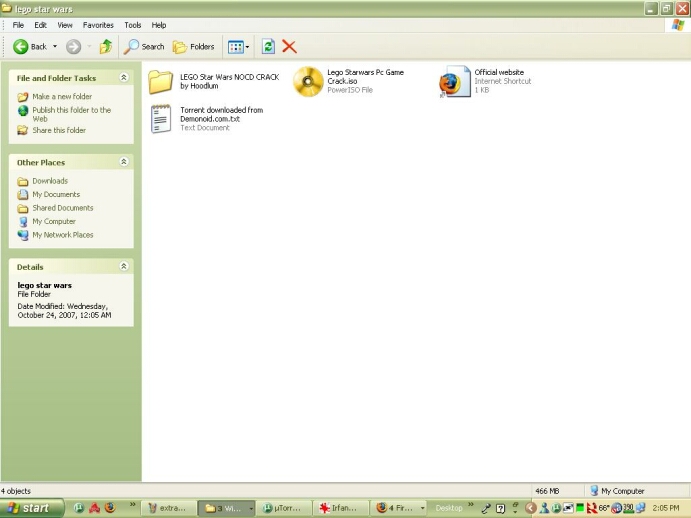Toggle the Folders tree pane
This screenshot has width=691, height=518.
click(193, 46)
